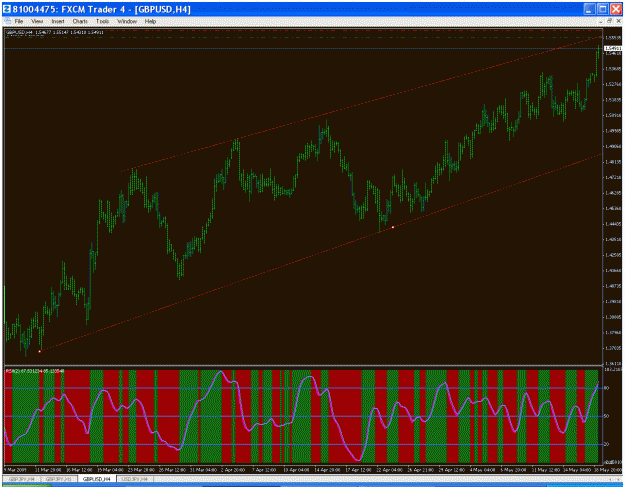Switch to the GBPJPY,H4 chart tab
This screenshot has height=487, width=625.
pos(21,479)
